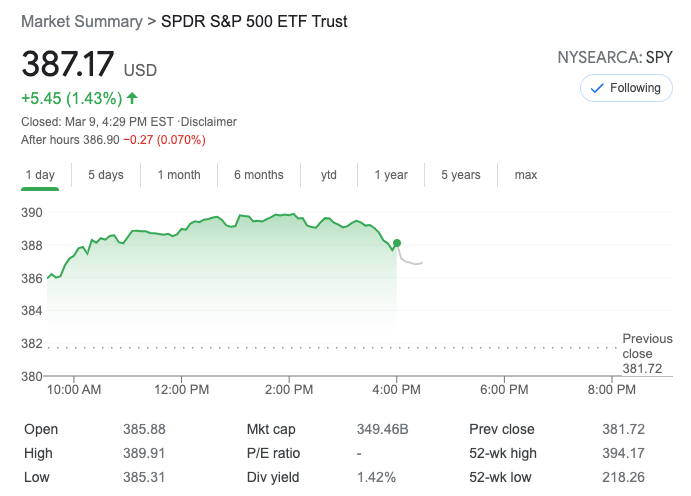
Task: Switch to the 5 days range
Action: coord(105,175)
